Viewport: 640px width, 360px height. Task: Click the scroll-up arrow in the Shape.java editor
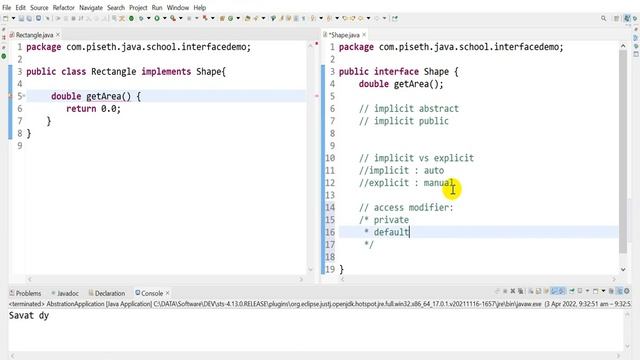coord(623,46)
